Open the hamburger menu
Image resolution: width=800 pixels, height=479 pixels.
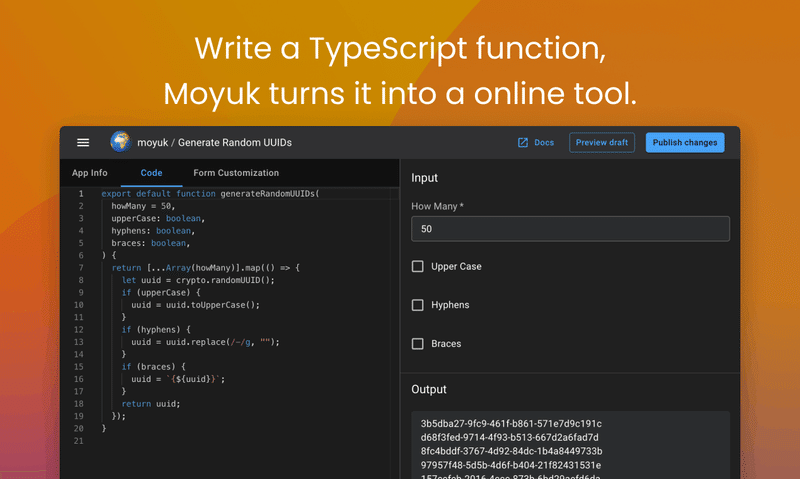[x=83, y=143]
